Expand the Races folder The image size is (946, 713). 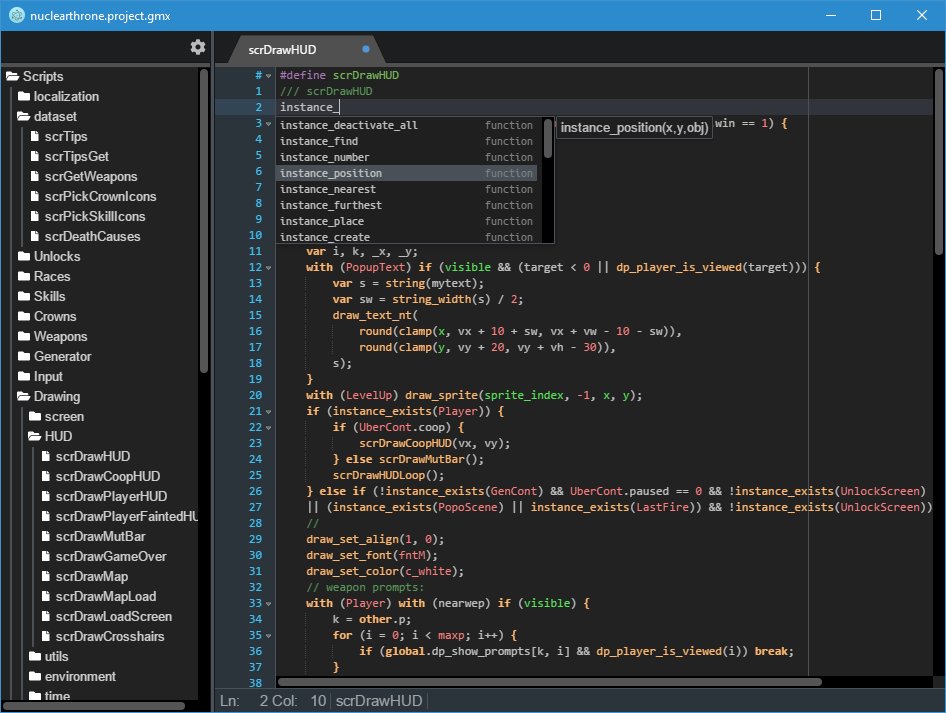[x=44, y=276]
